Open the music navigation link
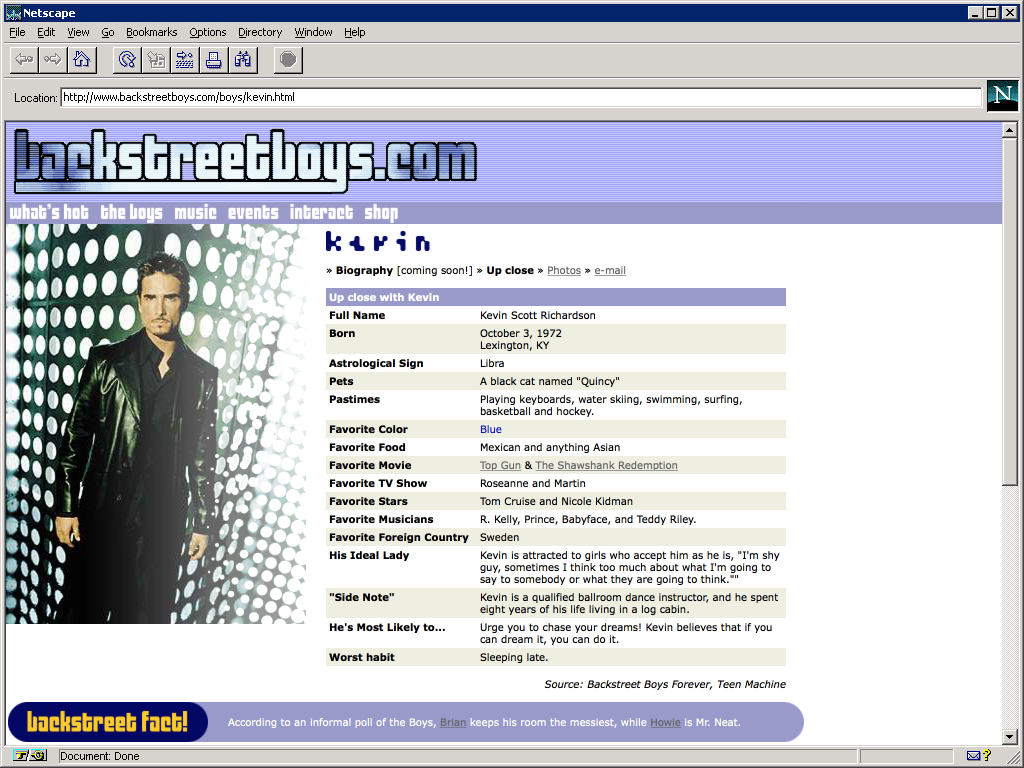Viewport: 1024px width, 768px height. pyautogui.click(x=194, y=212)
